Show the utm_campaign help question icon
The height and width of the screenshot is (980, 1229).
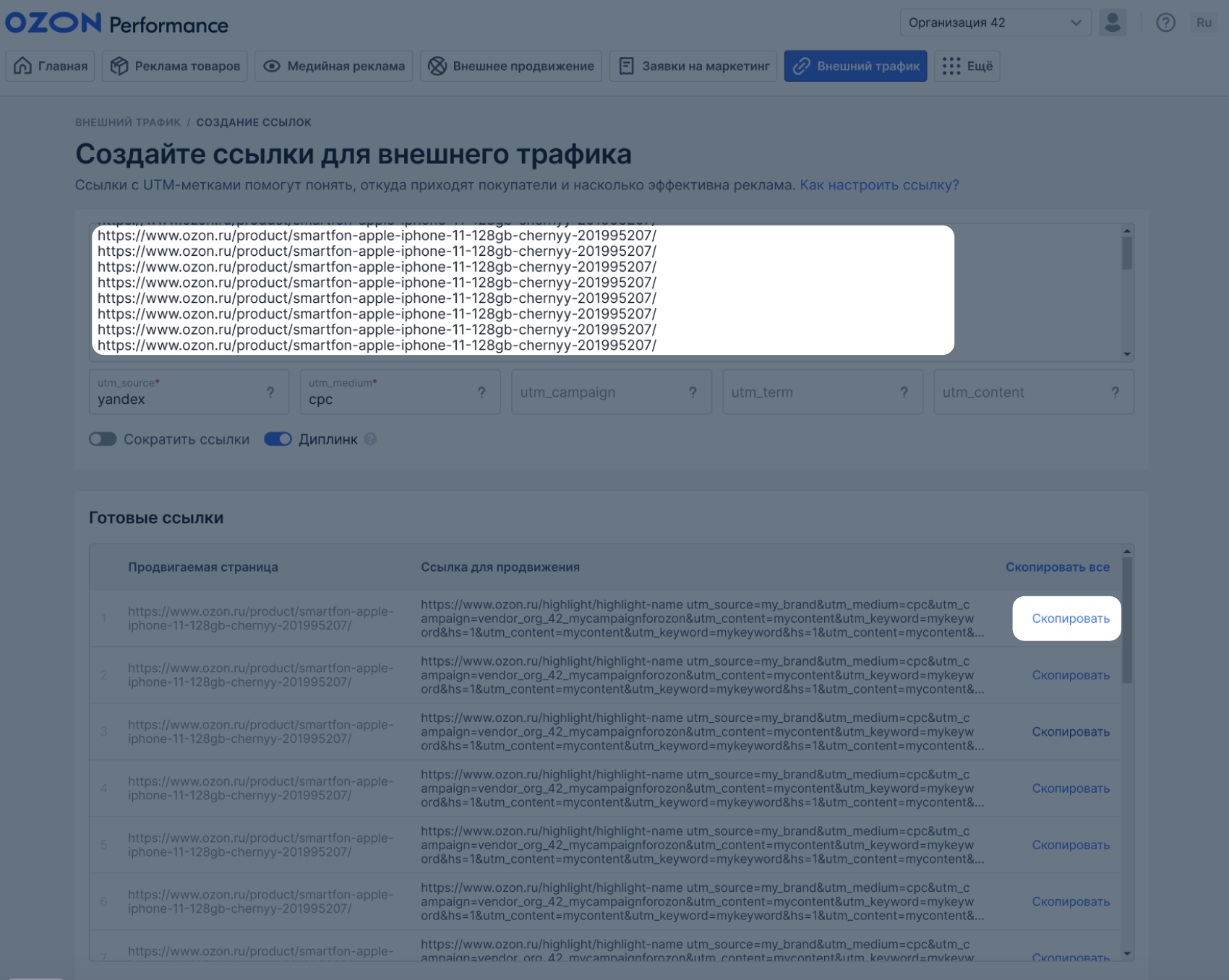(x=693, y=392)
